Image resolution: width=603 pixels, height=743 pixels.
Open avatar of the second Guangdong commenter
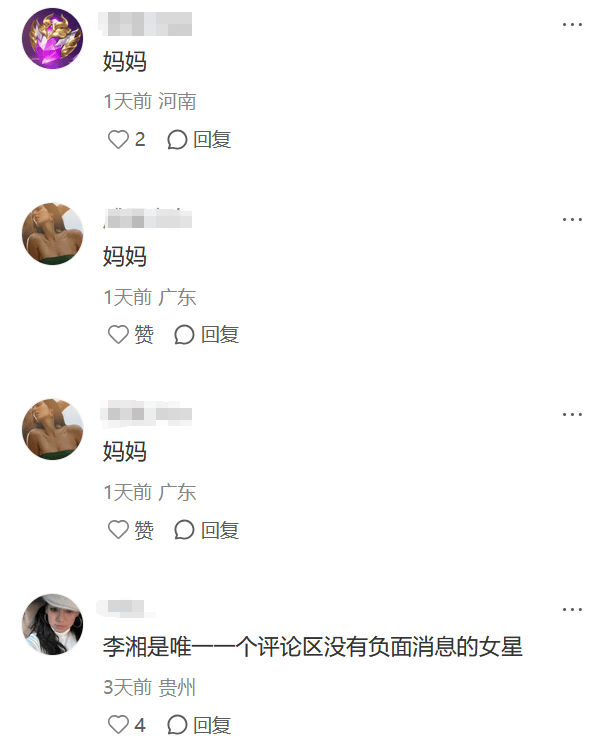tap(53, 429)
